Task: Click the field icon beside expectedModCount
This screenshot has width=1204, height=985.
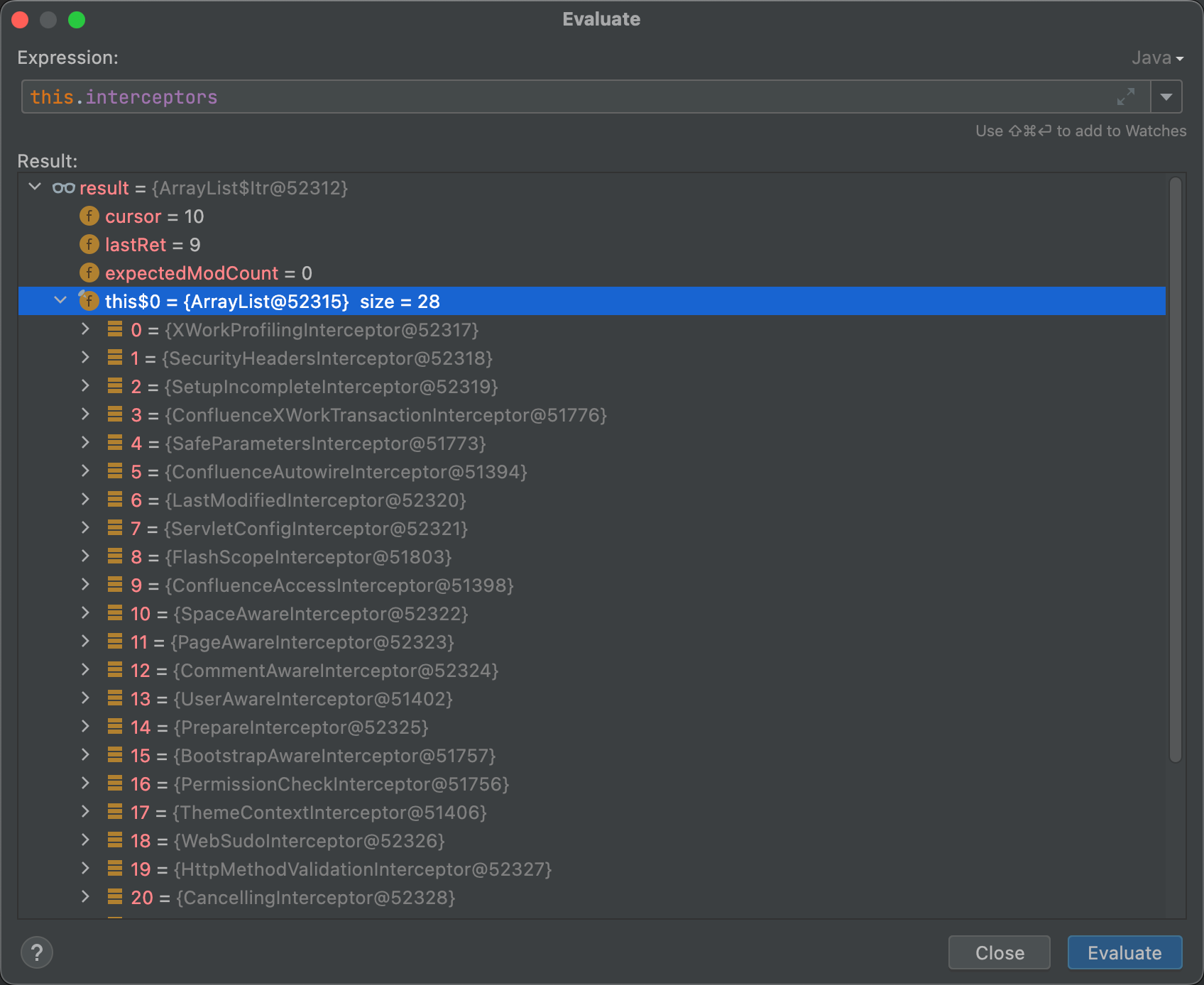Action: [89, 273]
